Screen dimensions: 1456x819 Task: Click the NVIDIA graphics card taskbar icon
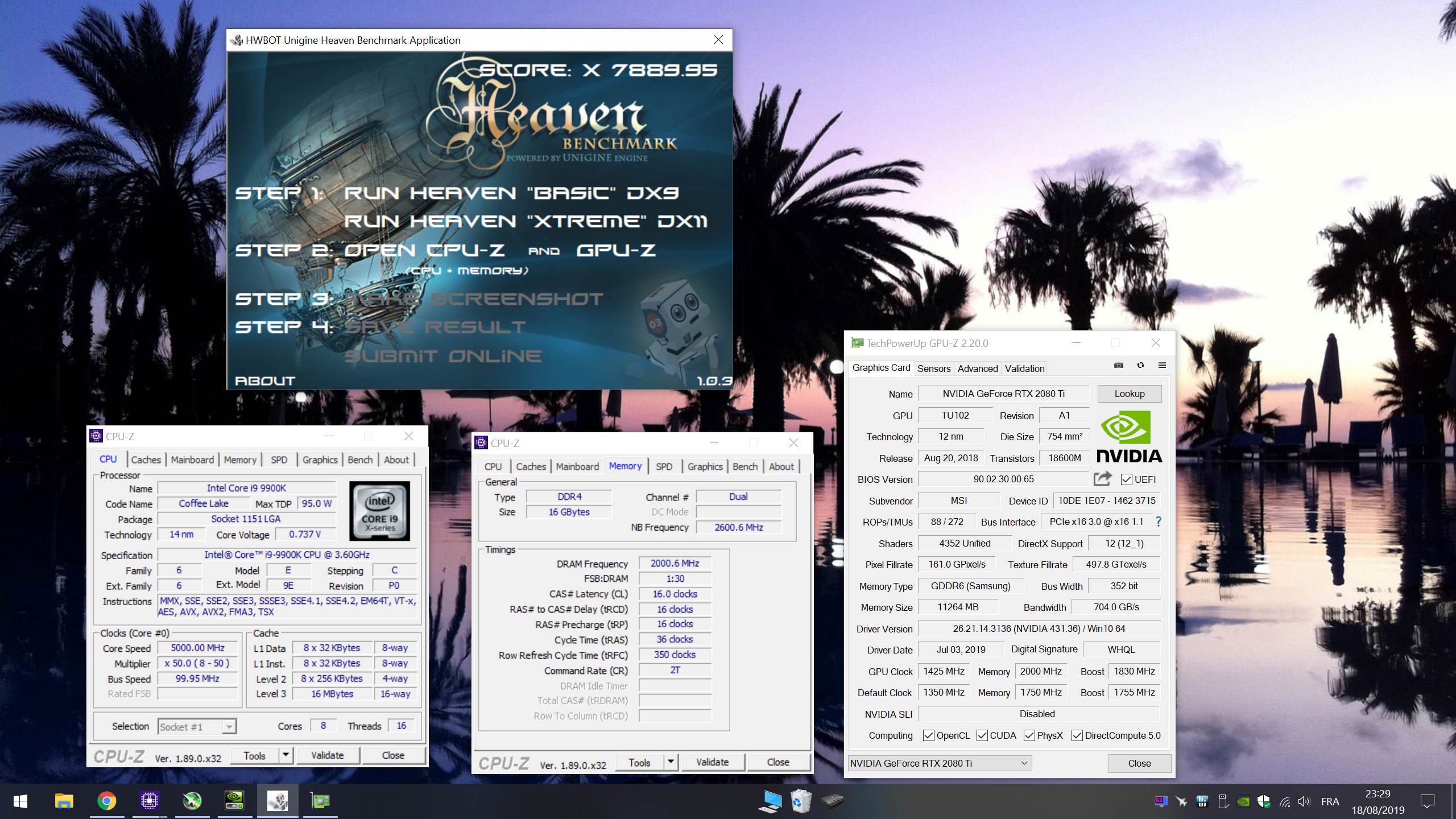click(235, 801)
